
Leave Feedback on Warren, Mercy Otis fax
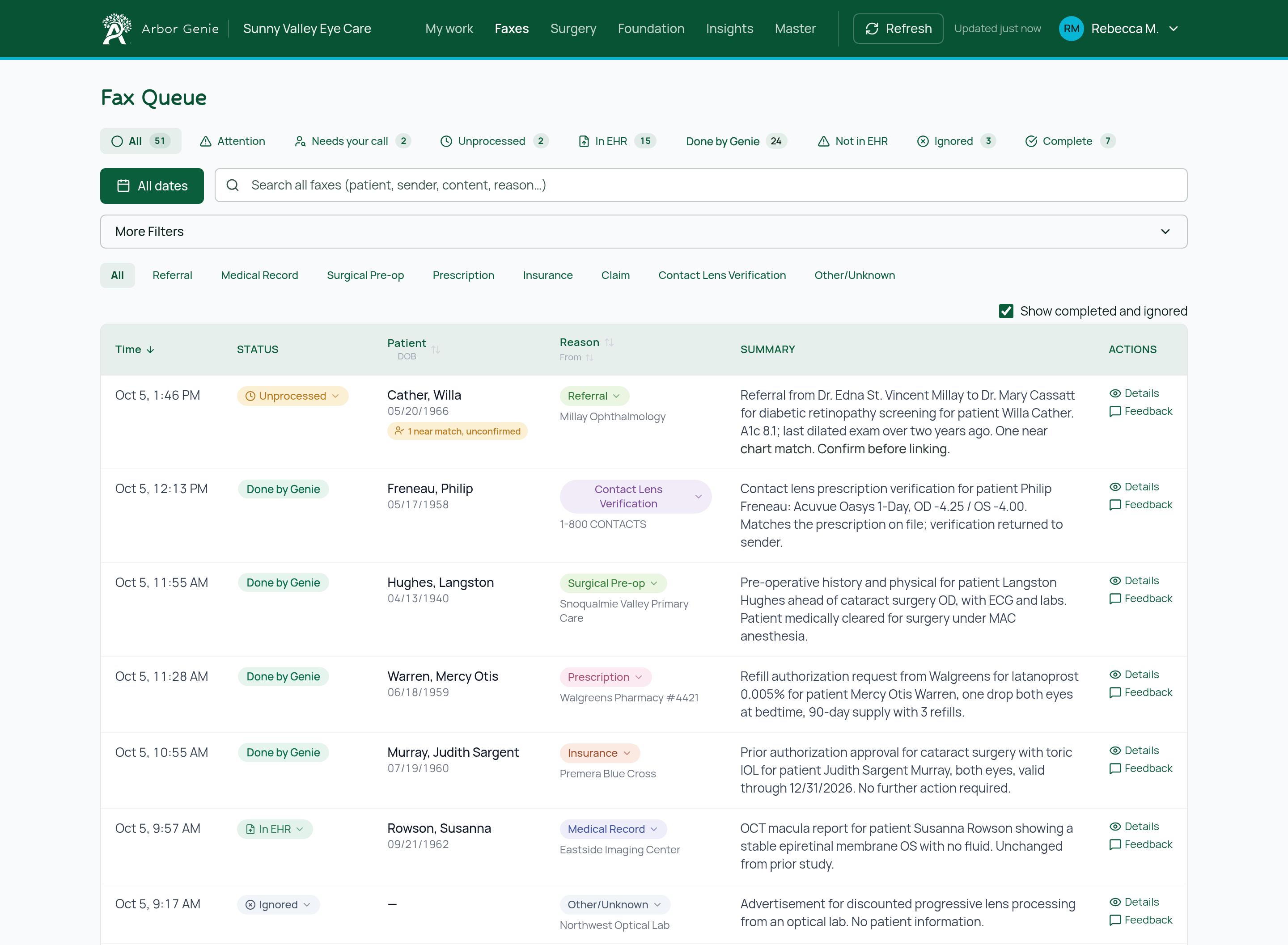[1140, 692]
